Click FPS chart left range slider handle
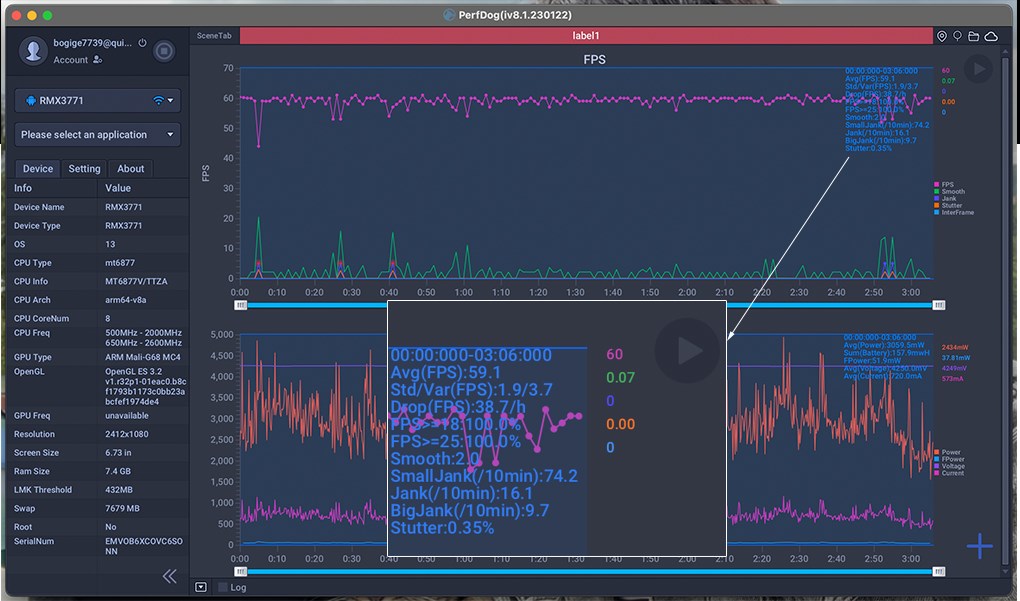The image size is (1020, 601). point(241,305)
